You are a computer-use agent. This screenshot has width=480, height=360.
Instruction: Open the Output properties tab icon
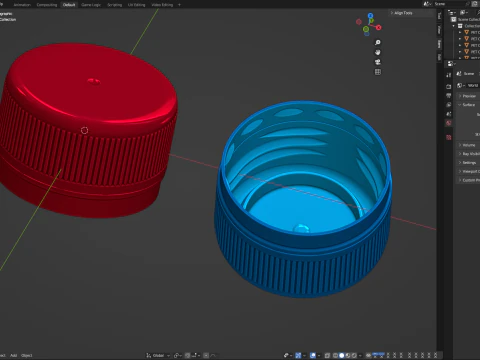click(x=449, y=96)
